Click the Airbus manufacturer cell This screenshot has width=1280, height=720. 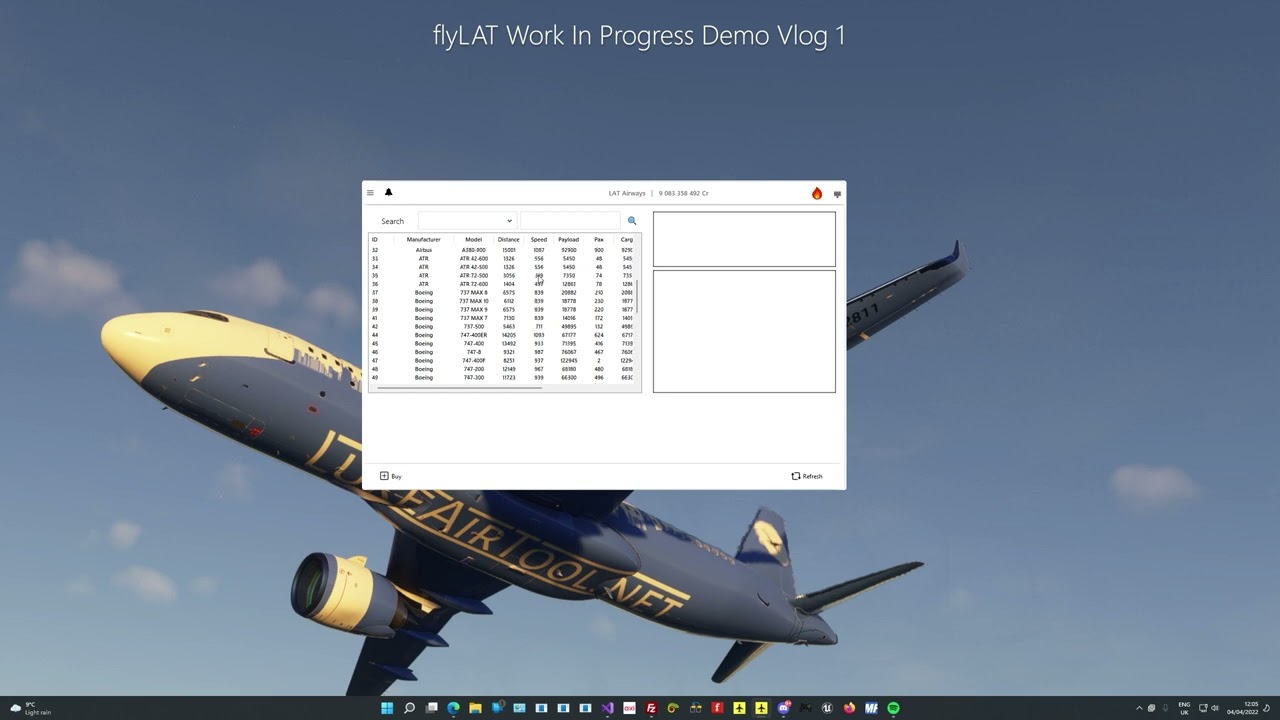[x=424, y=250]
